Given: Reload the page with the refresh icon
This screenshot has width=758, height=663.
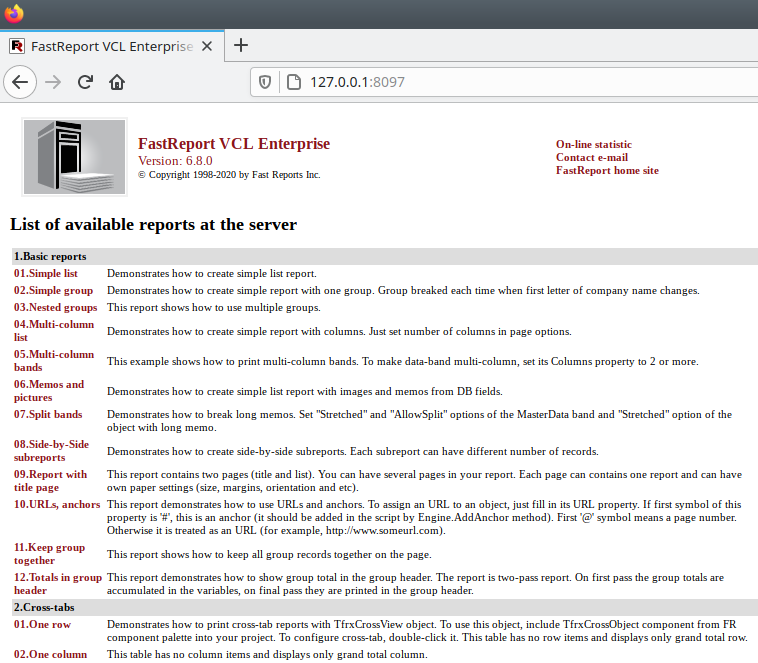Looking at the screenshot, I should [85, 82].
